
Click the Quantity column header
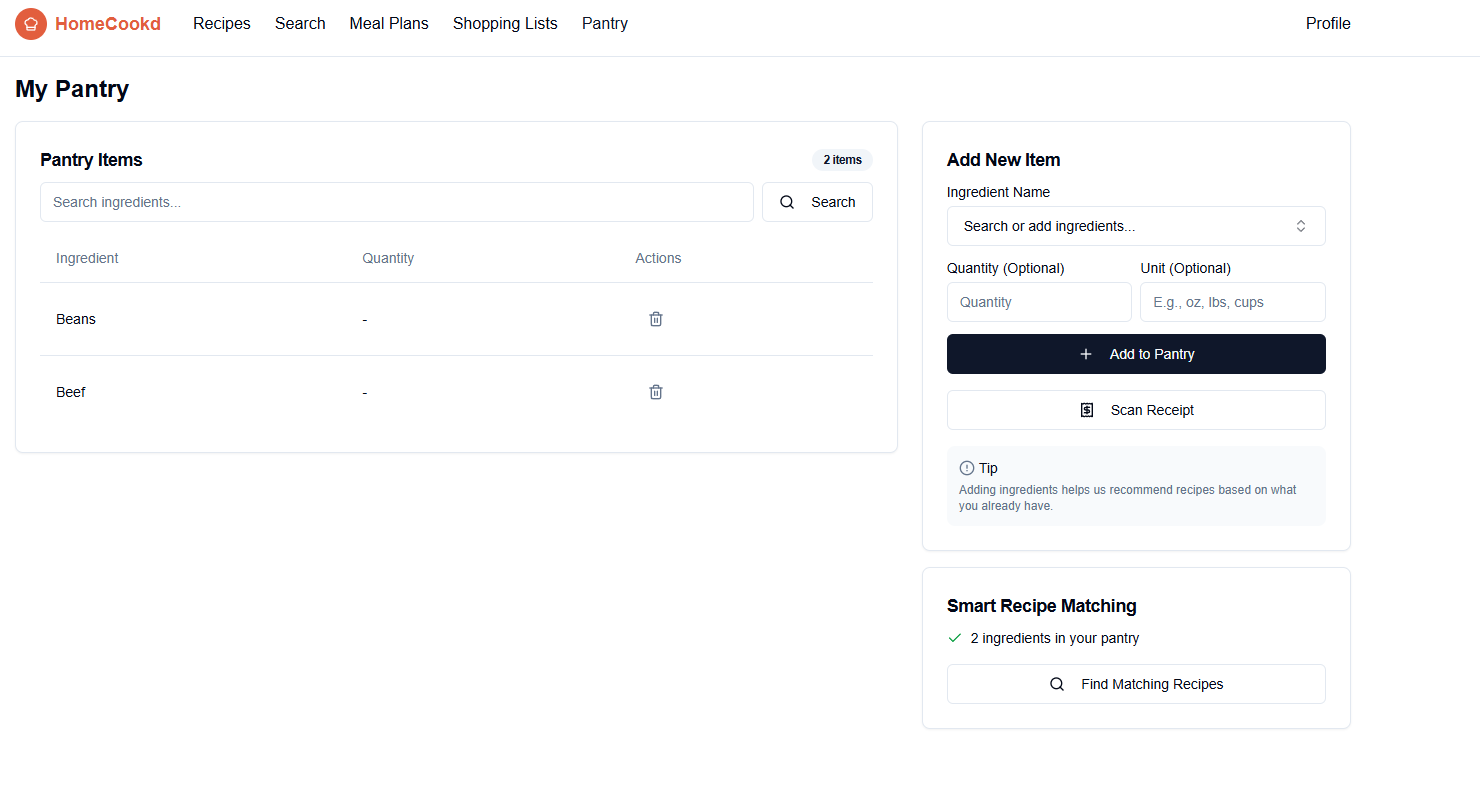[x=388, y=258]
